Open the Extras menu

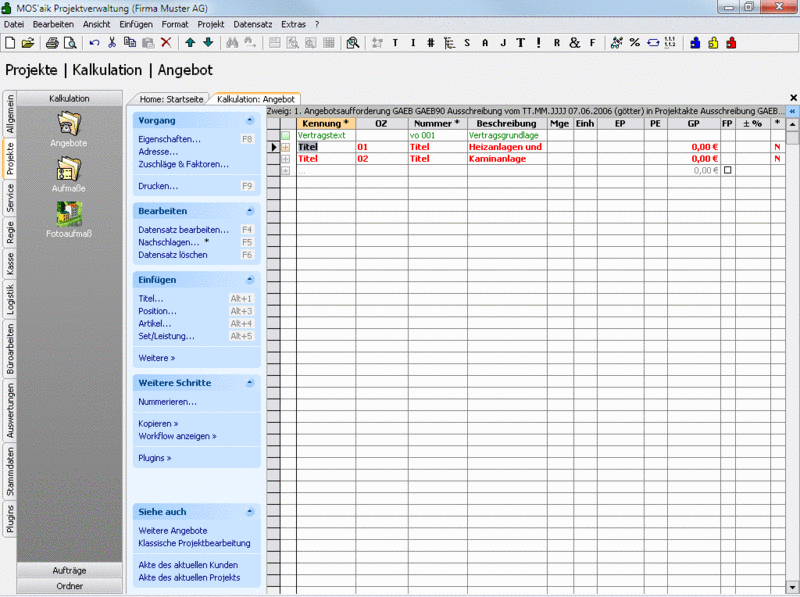(x=293, y=24)
